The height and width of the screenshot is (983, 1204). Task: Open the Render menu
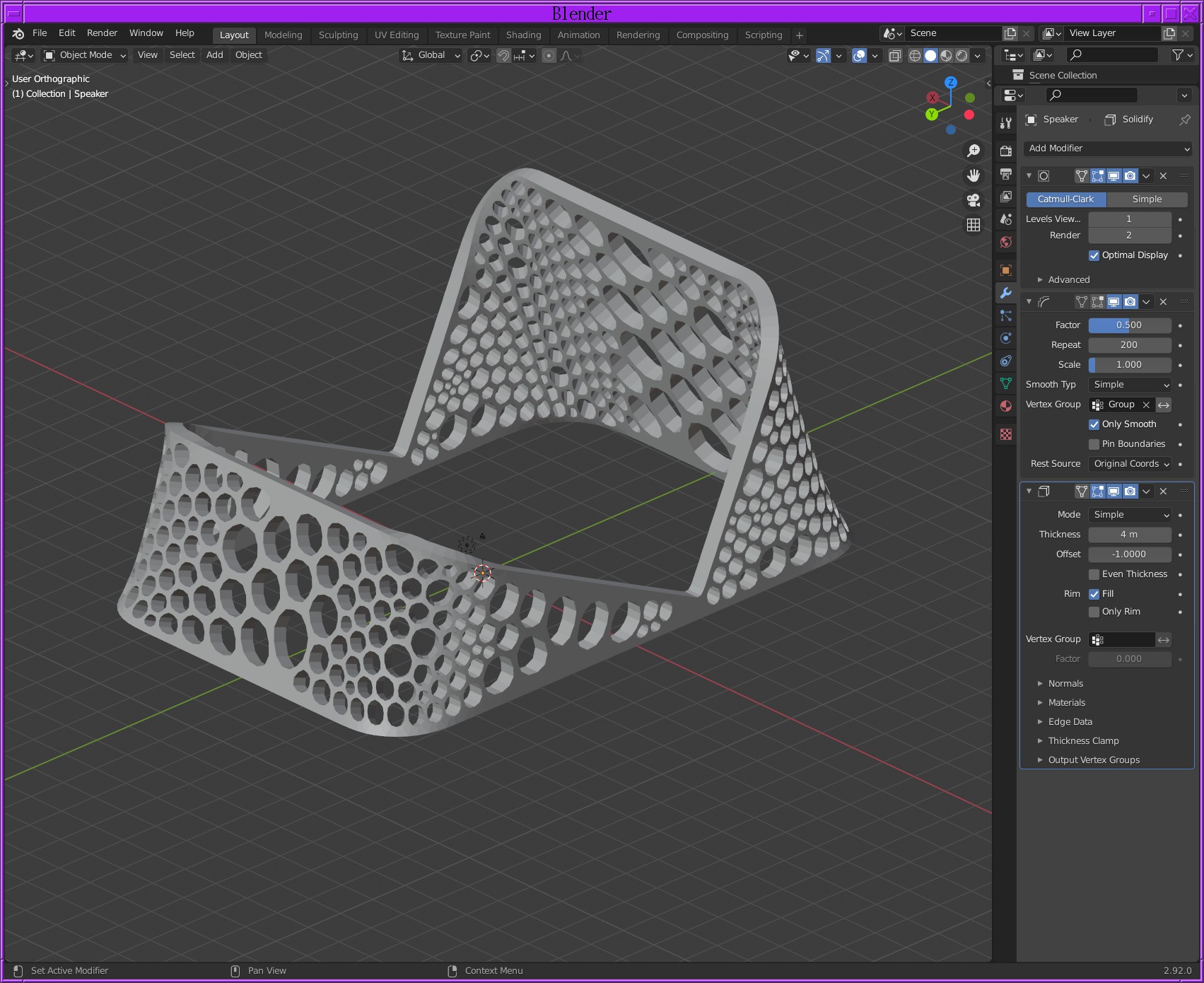pos(102,33)
